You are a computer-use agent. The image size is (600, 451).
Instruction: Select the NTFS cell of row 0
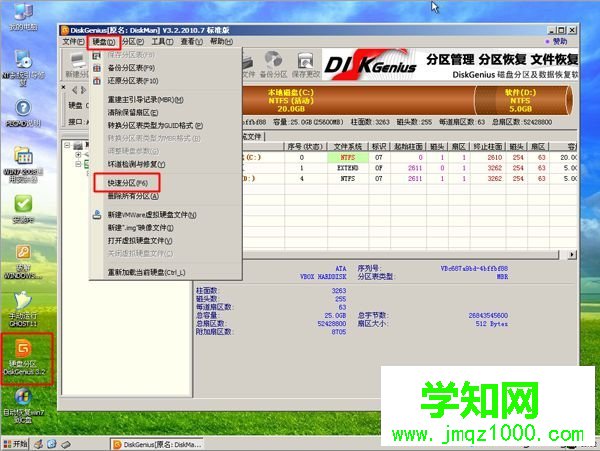point(348,158)
